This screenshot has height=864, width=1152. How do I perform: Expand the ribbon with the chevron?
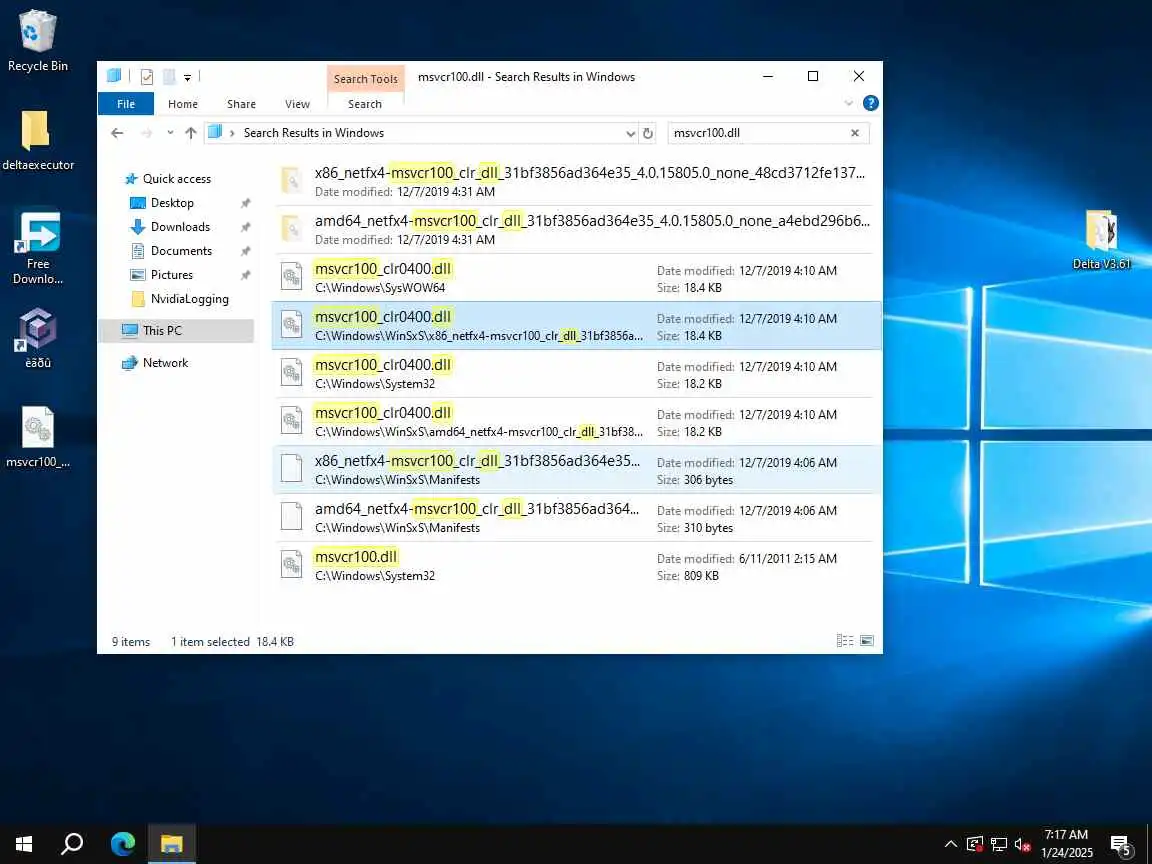(849, 104)
